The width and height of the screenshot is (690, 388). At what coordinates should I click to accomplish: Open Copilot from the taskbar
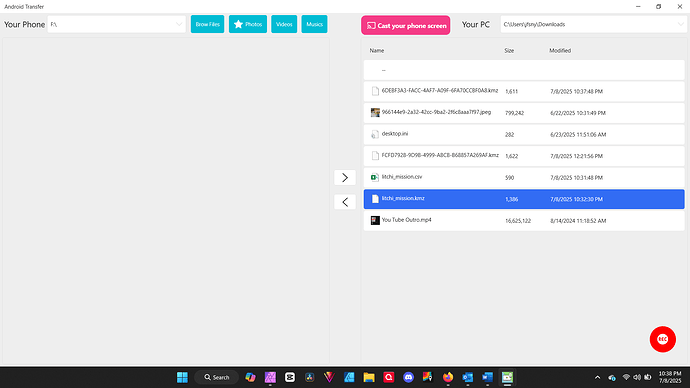point(250,377)
